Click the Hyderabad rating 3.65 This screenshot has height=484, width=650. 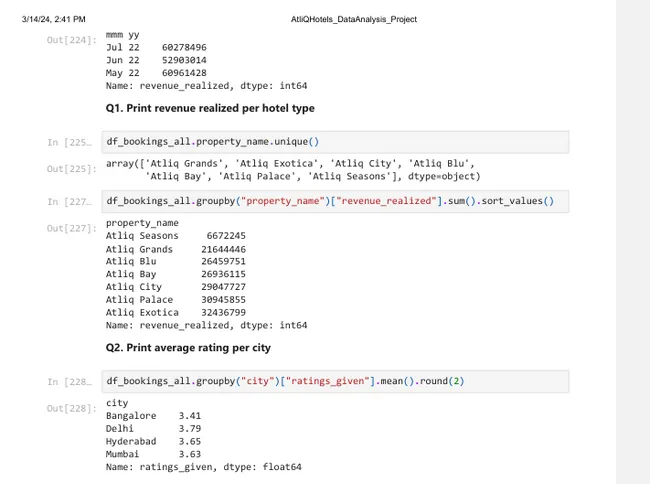(190, 441)
